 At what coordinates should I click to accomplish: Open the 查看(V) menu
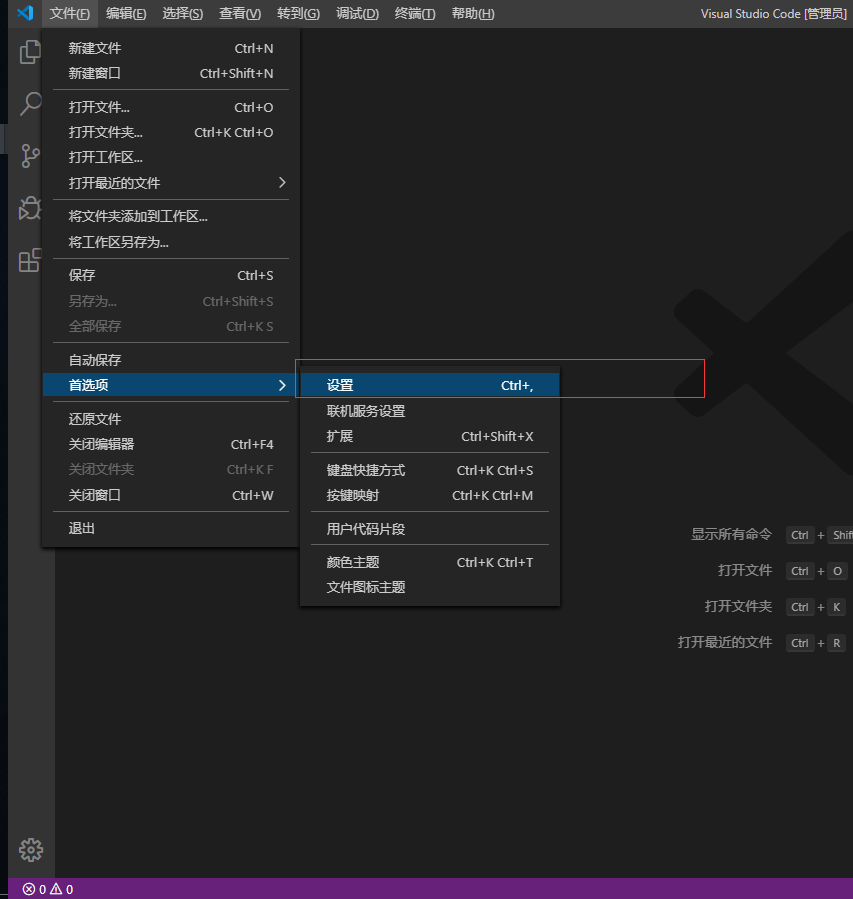(240, 13)
